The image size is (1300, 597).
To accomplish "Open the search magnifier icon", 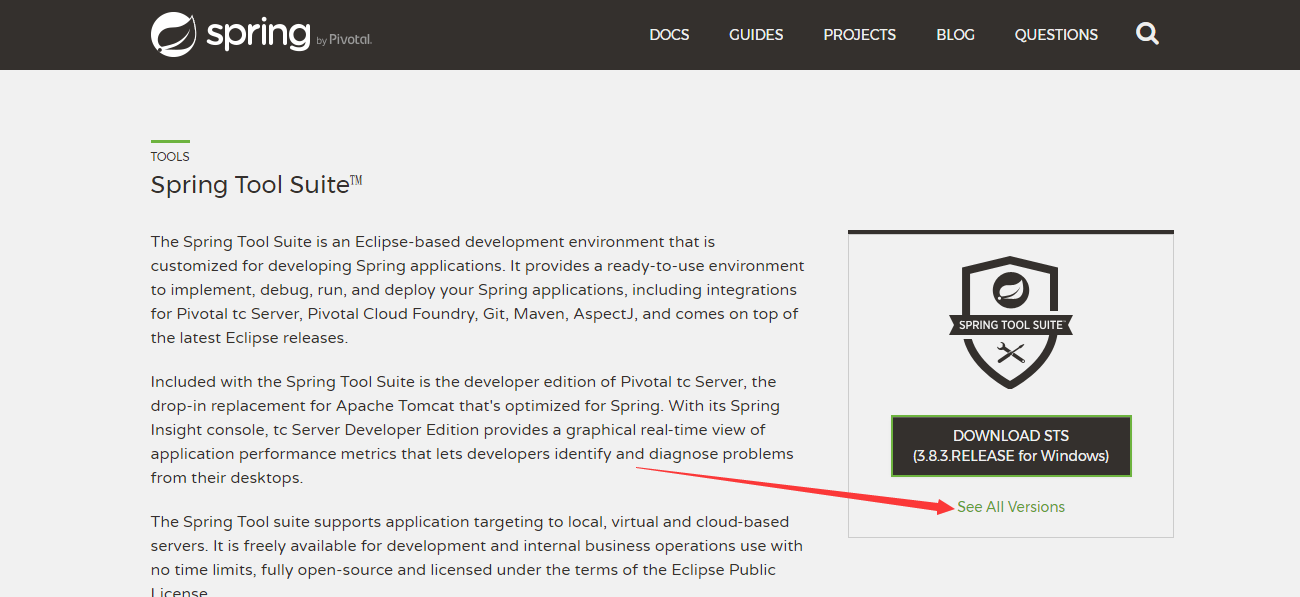I will click(1148, 34).
